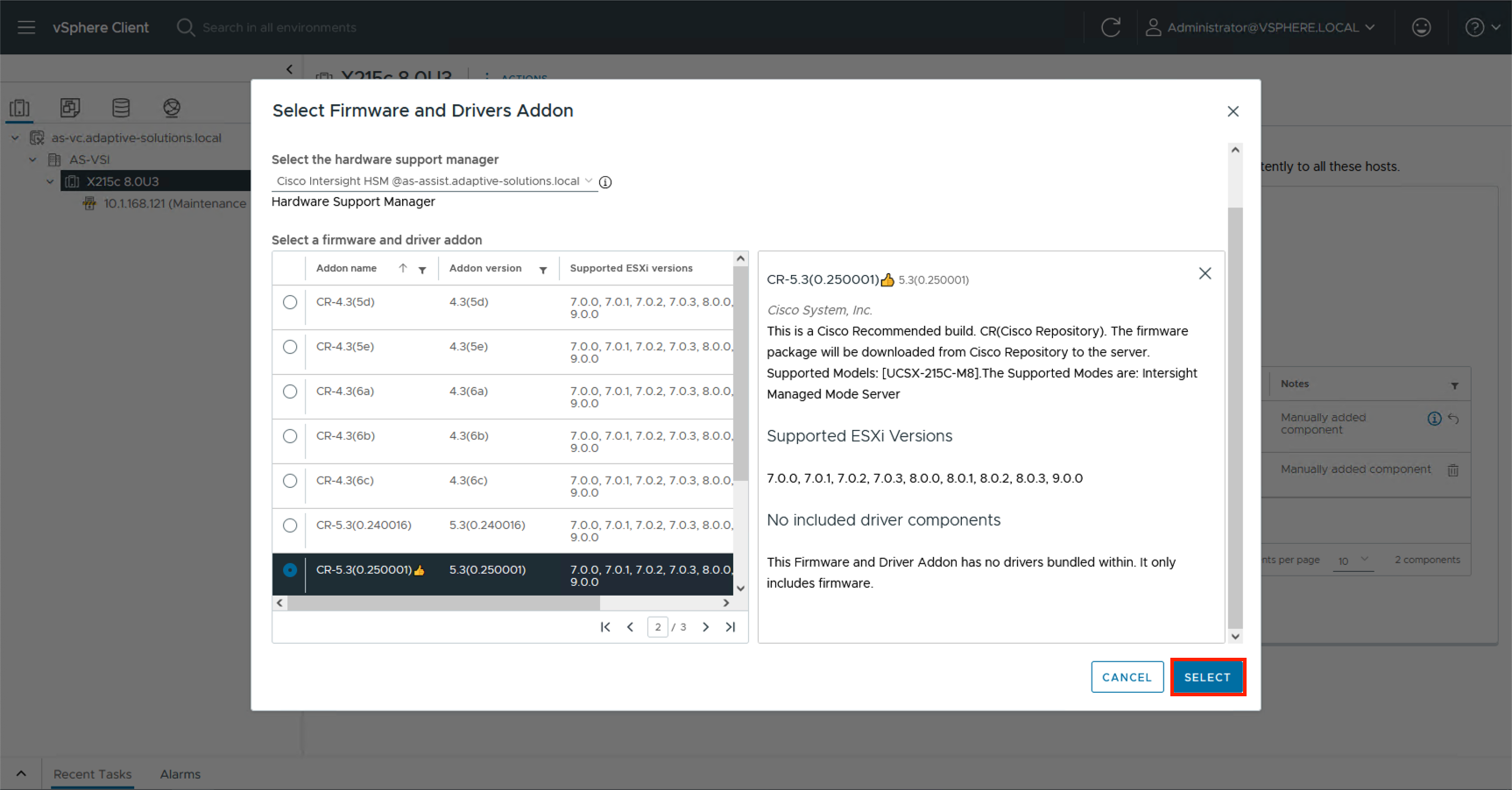Open the Storage inventory view

(x=121, y=107)
